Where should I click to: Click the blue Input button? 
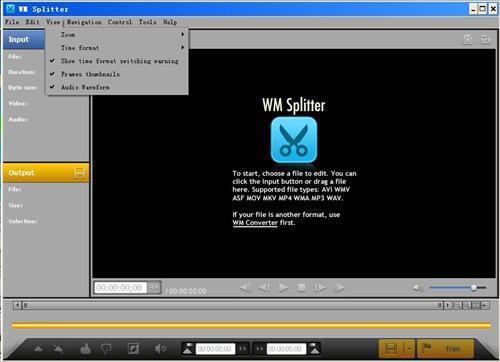point(24,39)
